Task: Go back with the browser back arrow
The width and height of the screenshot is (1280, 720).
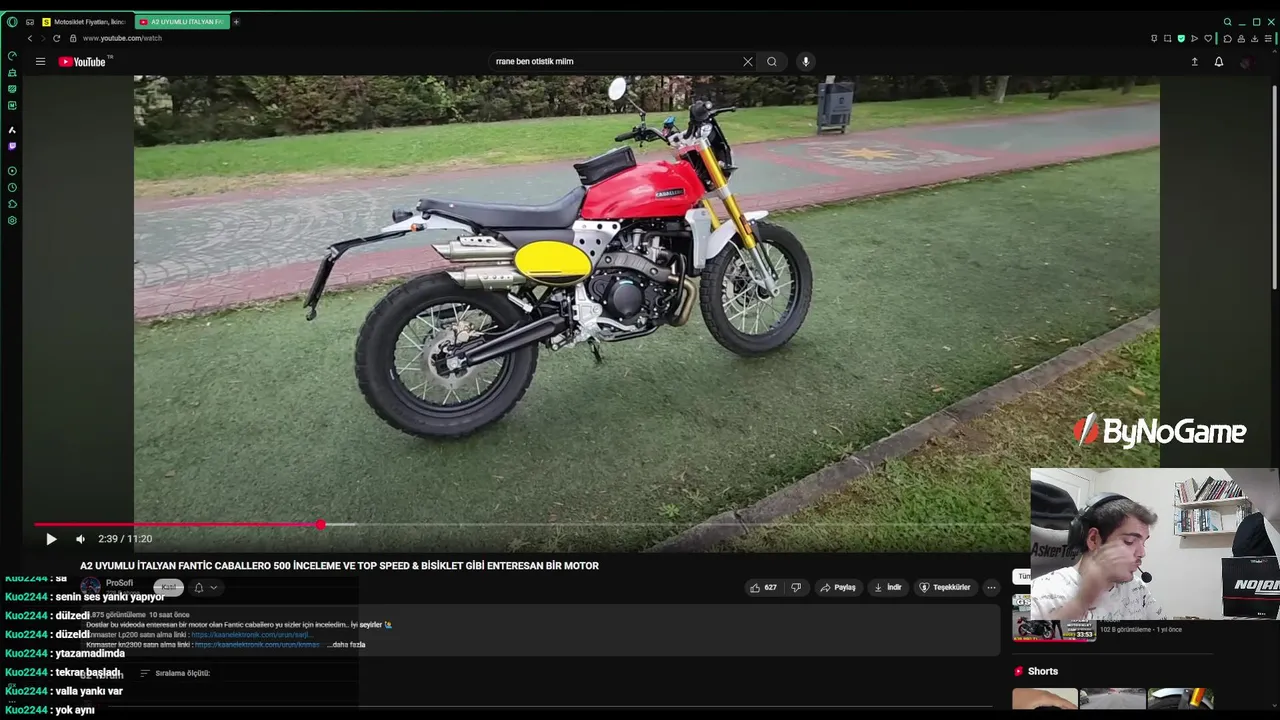Action: click(30, 38)
